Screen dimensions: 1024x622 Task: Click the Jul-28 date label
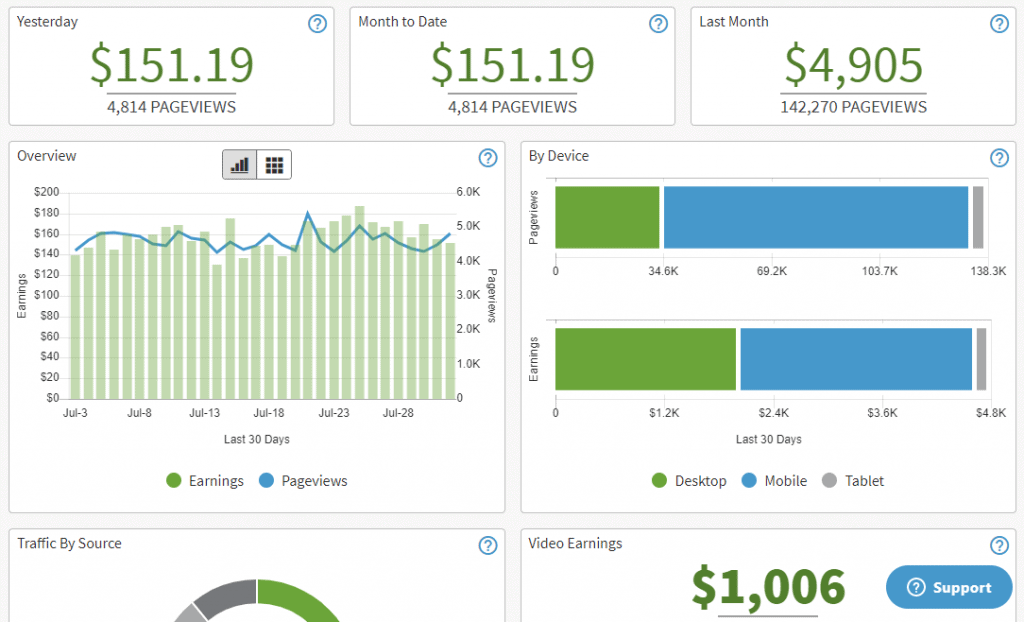point(398,413)
